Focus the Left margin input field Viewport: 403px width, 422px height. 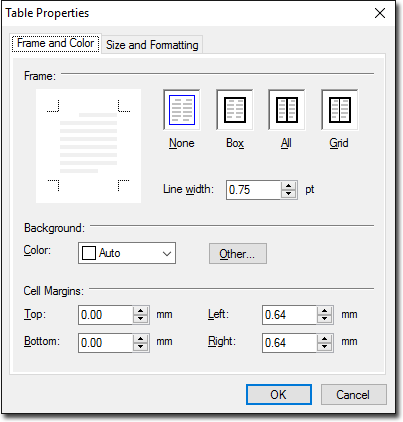point(290,315)
